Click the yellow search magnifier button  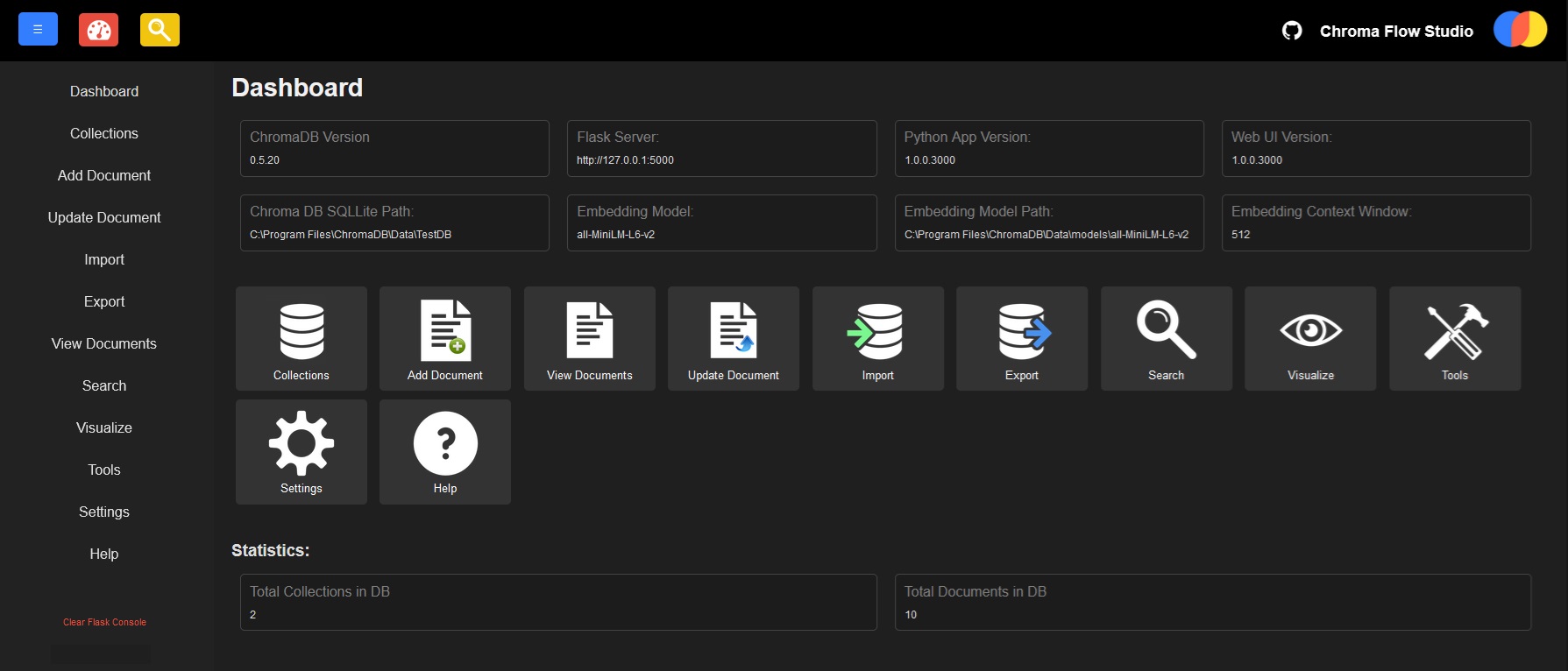[x=160, y=30]
